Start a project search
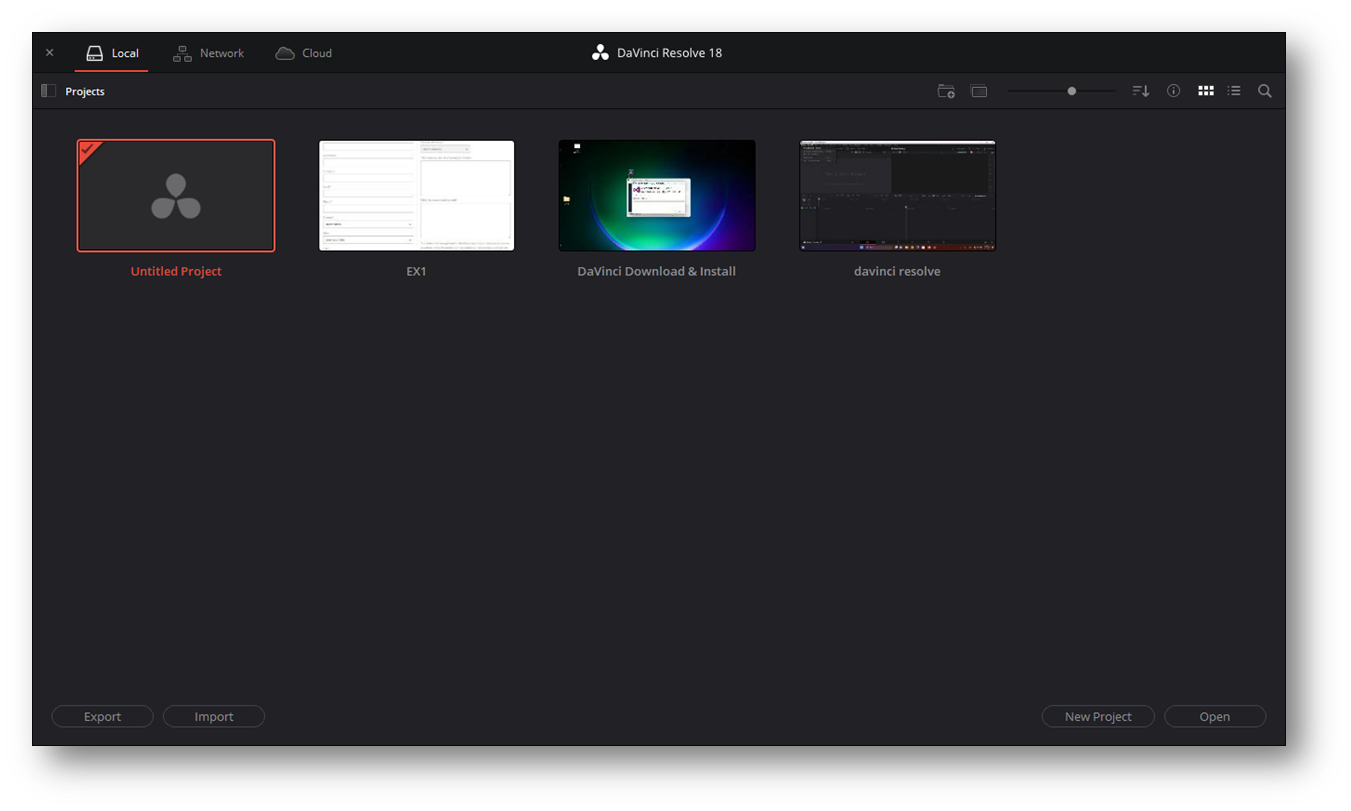Viewport: 1351px width, 811px height. [1264, 91]
